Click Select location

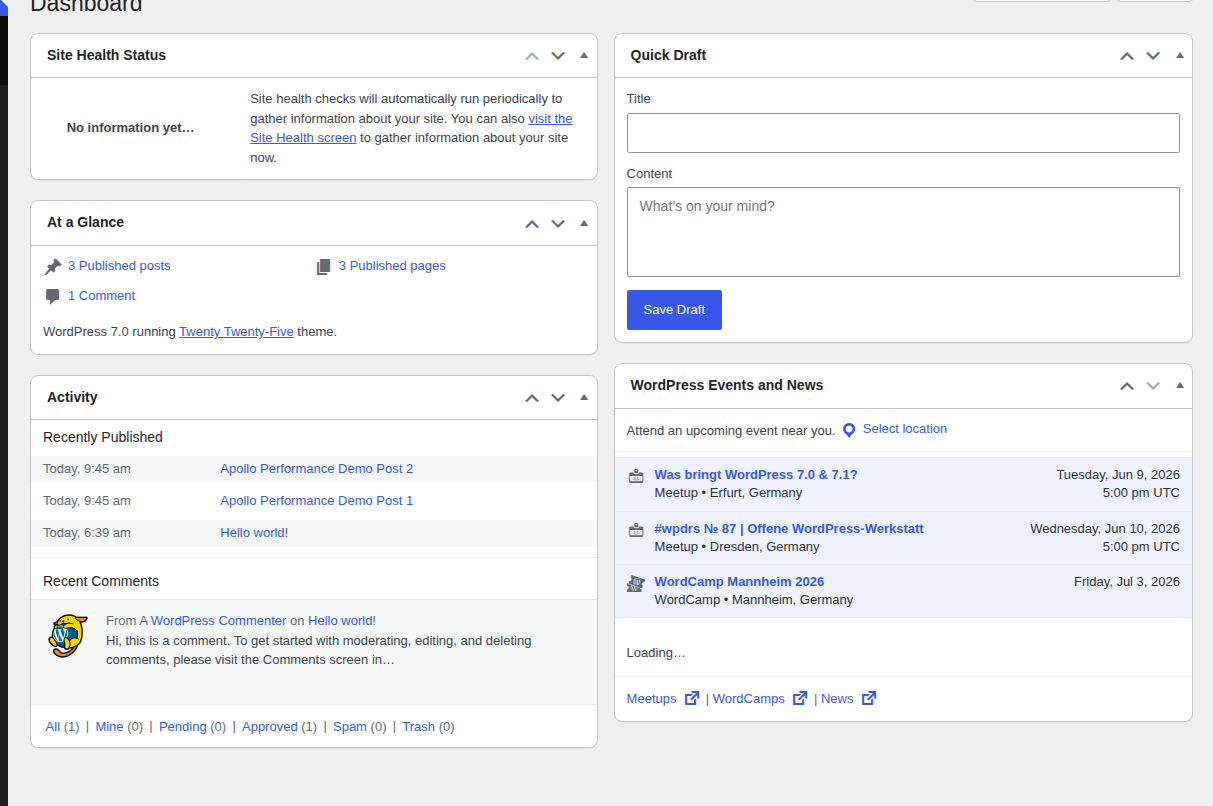(905, 429)
